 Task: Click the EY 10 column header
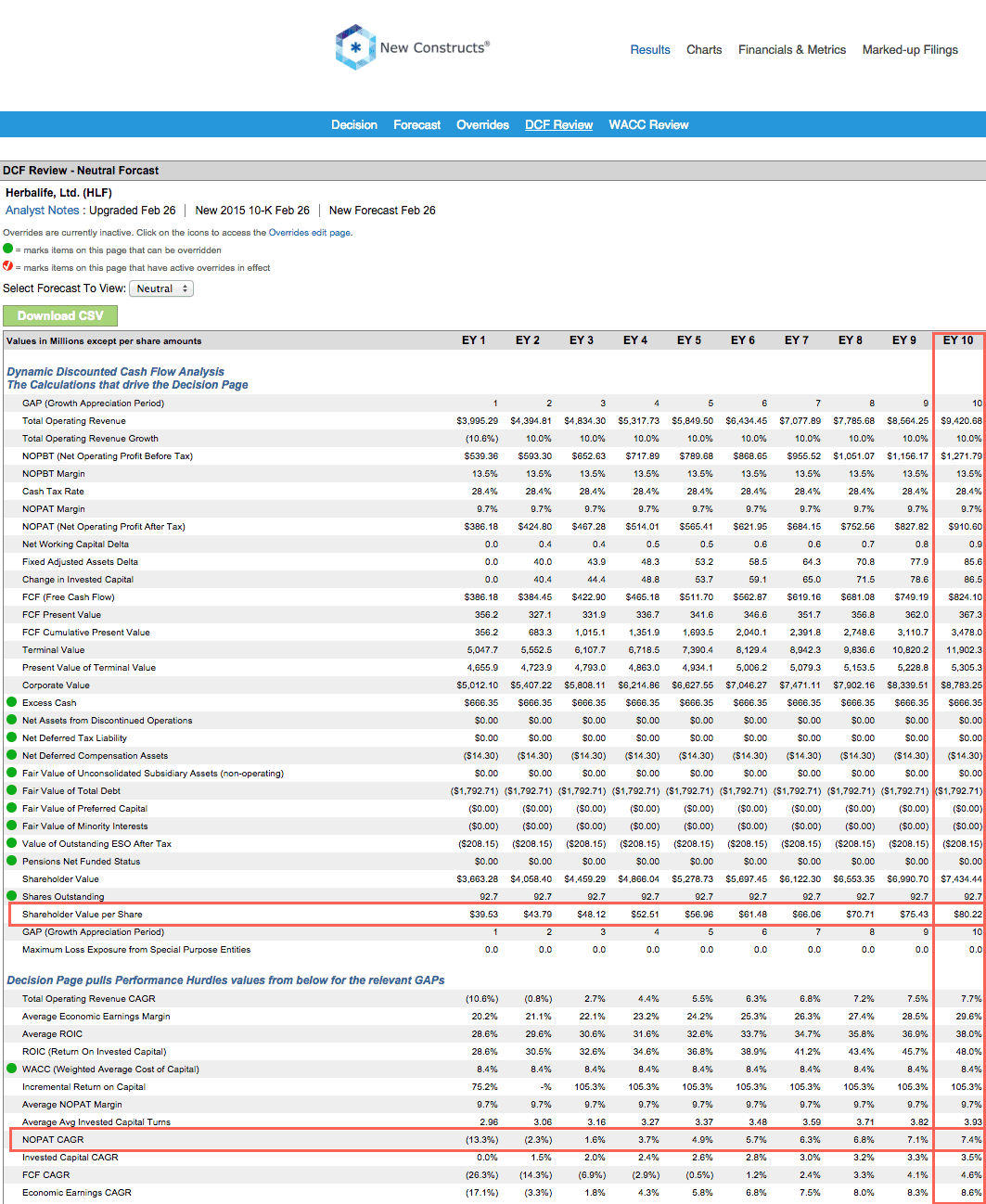[x=958, y=340]
